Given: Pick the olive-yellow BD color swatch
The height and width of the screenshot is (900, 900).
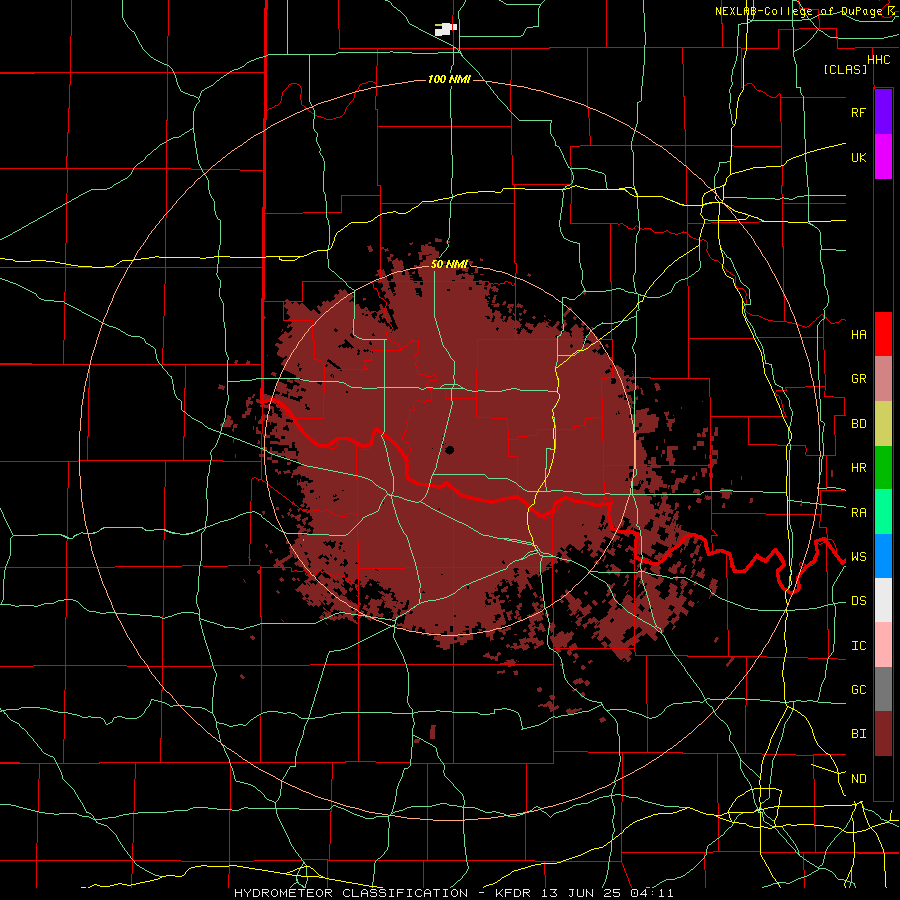Looking at the screenshot, I should click(x=883, y=424).
